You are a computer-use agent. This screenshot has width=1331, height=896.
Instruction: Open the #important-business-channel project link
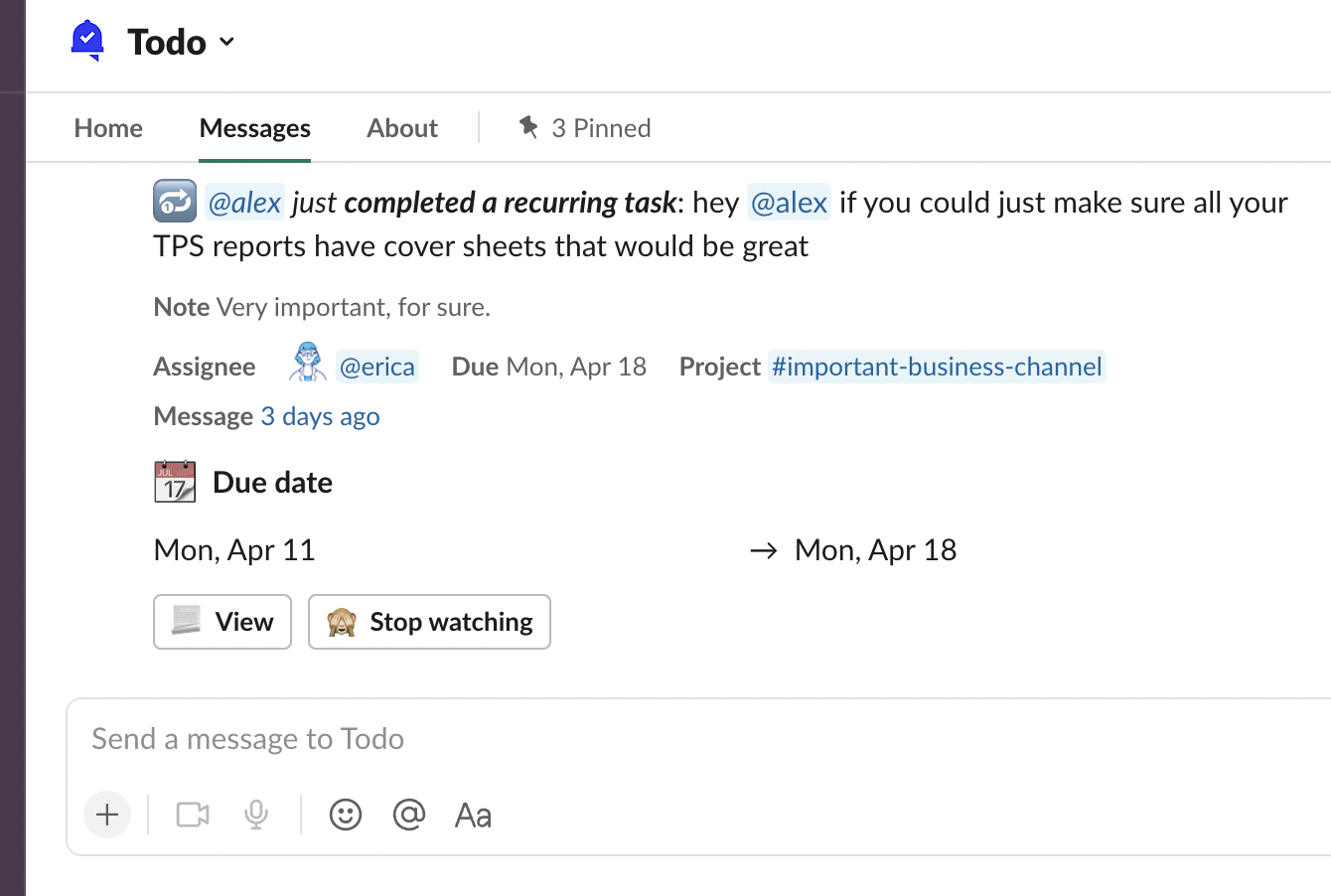(x=936, y=367)
